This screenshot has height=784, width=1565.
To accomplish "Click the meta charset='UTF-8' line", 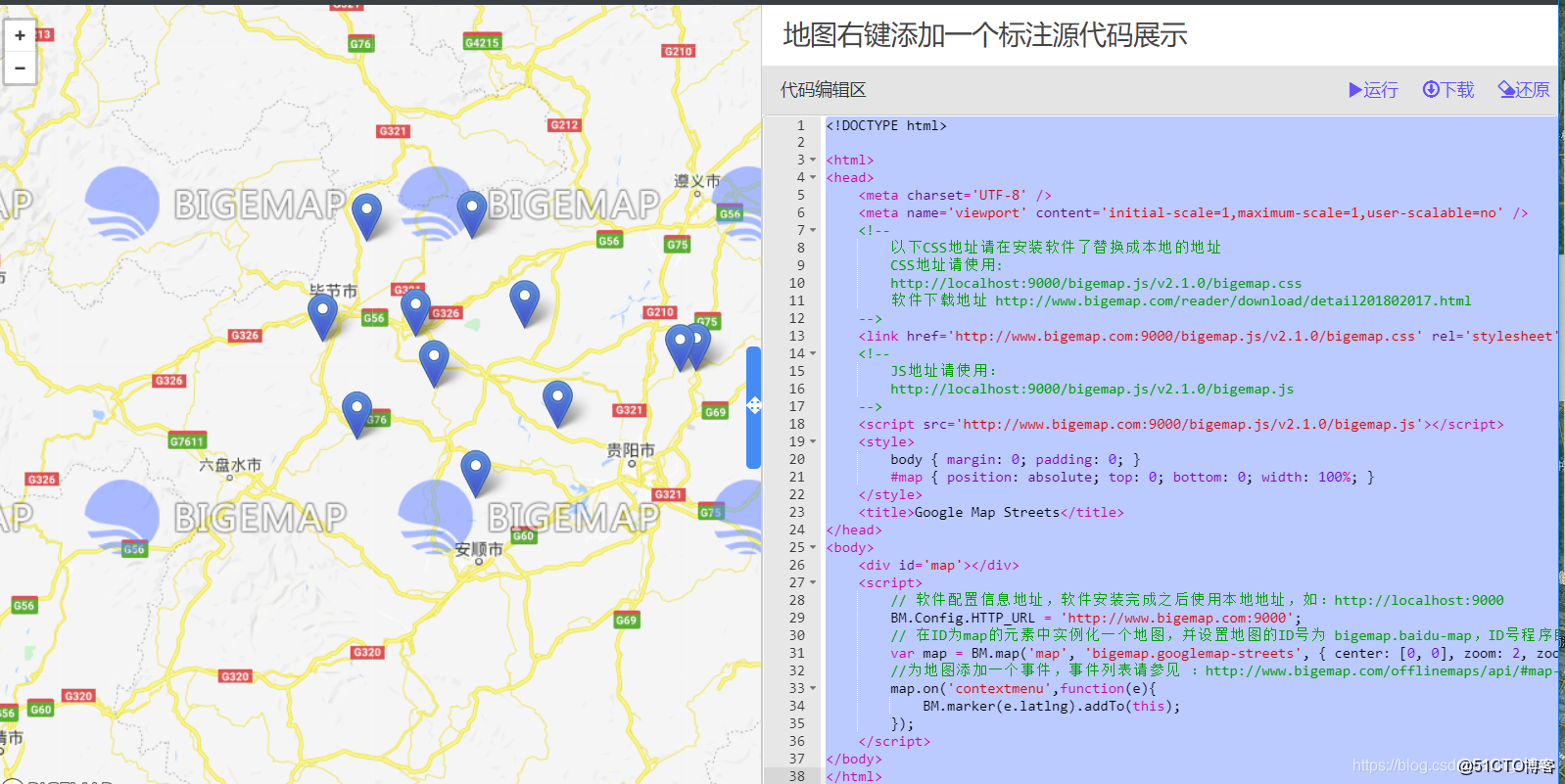I will click(x=955, y=195).
